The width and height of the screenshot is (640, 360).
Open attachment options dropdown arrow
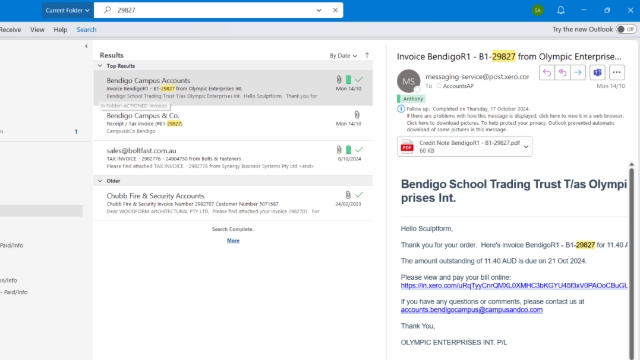526,147
